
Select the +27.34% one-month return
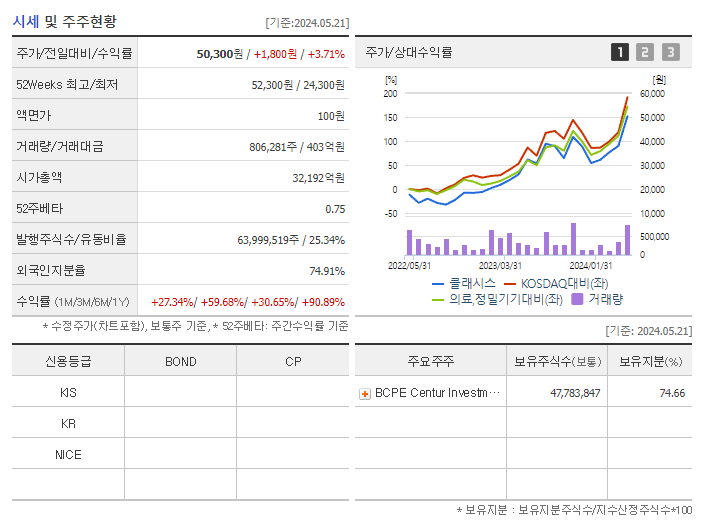pos(172,302)
